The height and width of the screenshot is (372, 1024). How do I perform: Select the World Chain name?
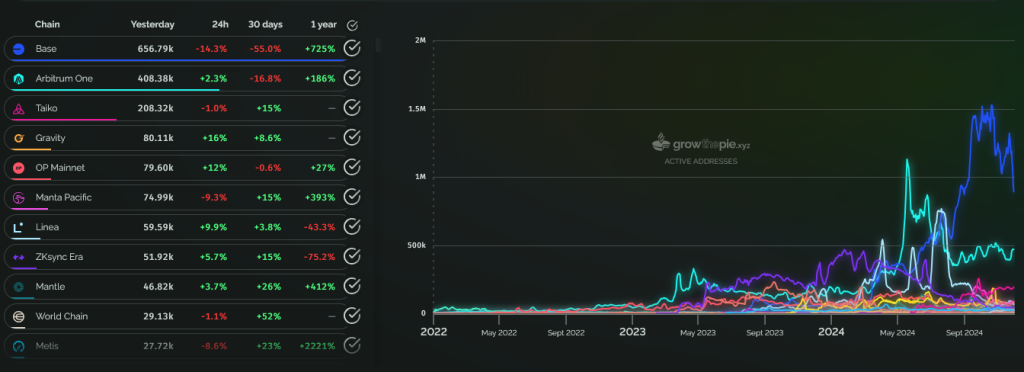(x=61, y=316)
